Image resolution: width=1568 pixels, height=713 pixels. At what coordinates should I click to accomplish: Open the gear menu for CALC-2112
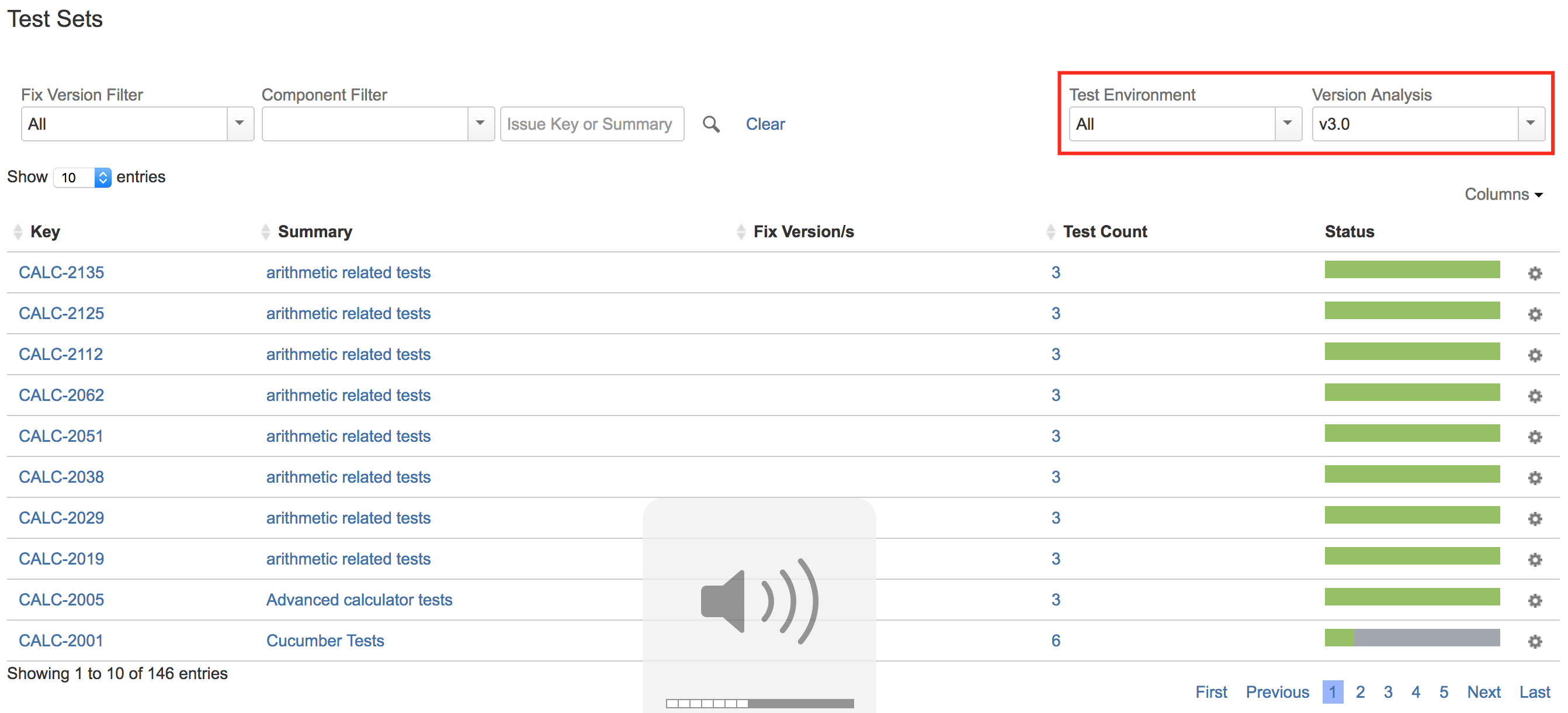1535,355
